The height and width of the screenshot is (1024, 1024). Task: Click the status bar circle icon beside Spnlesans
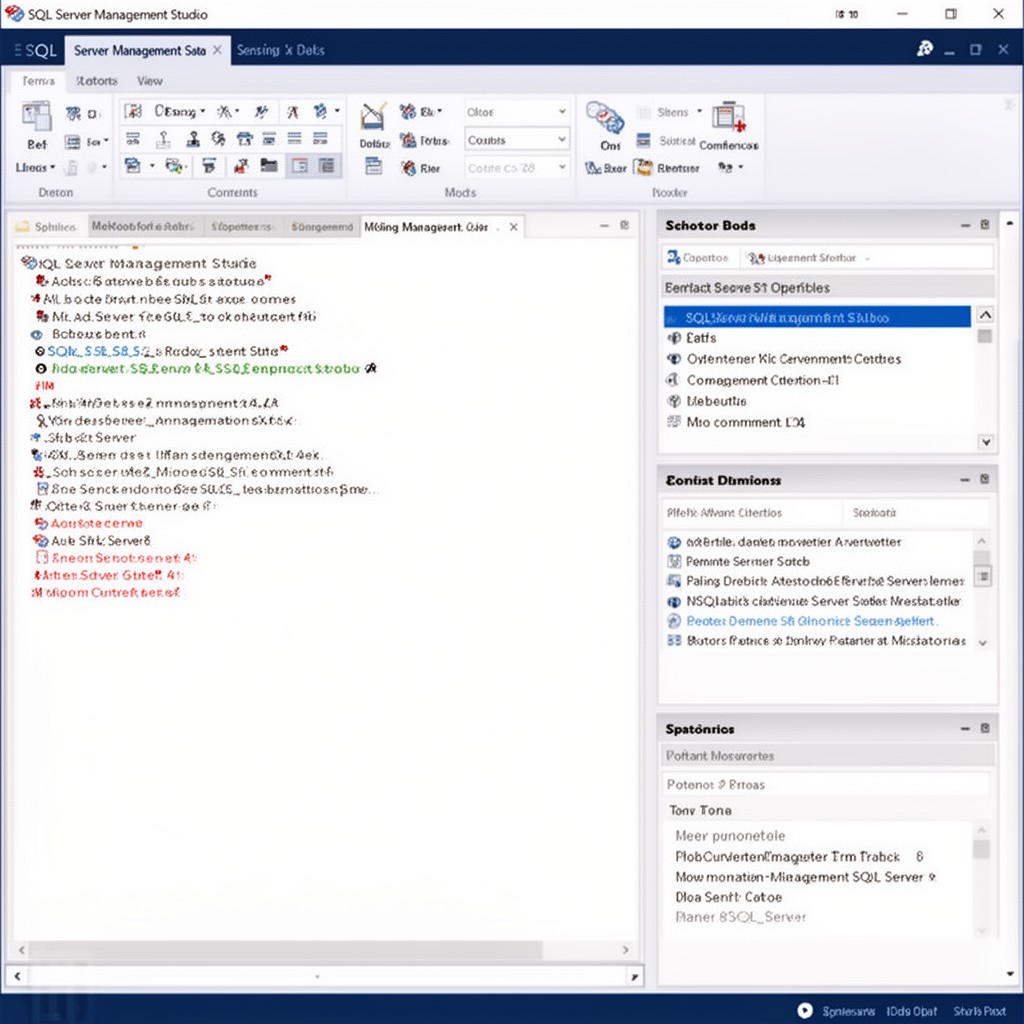(x=805, y=1010)
